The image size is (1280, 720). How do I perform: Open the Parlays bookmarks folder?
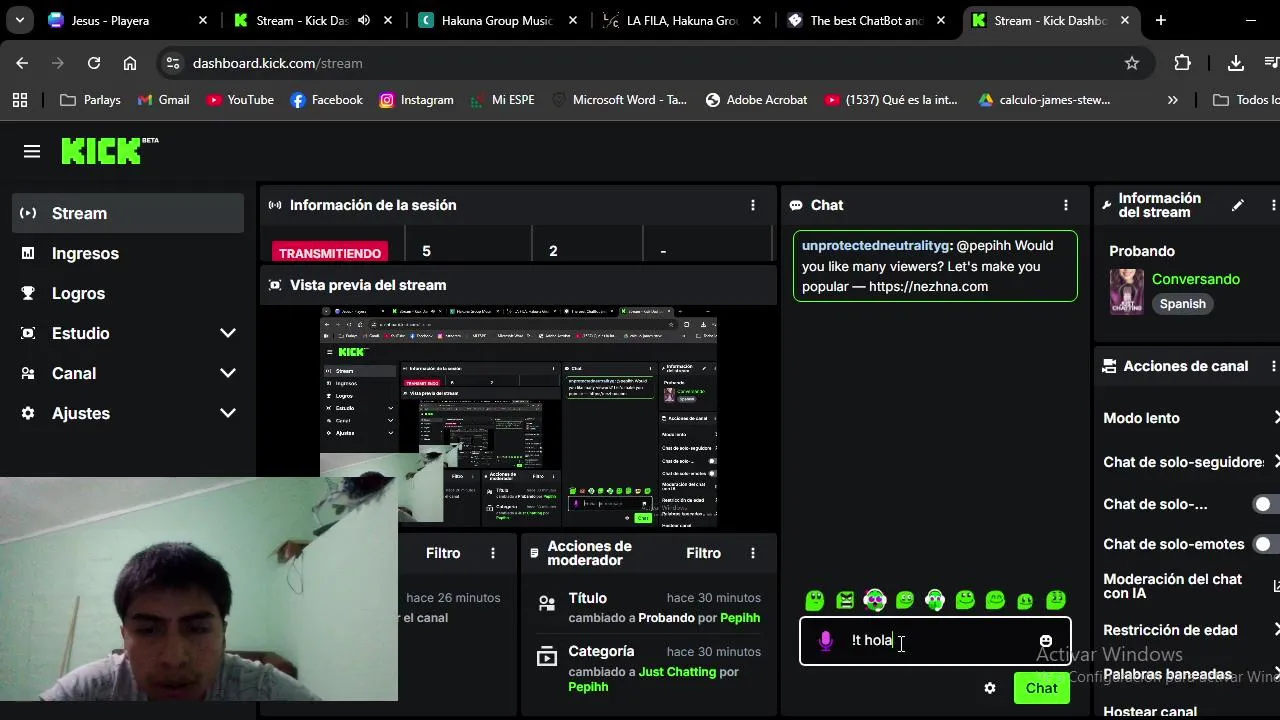click(x=91, y=100)
